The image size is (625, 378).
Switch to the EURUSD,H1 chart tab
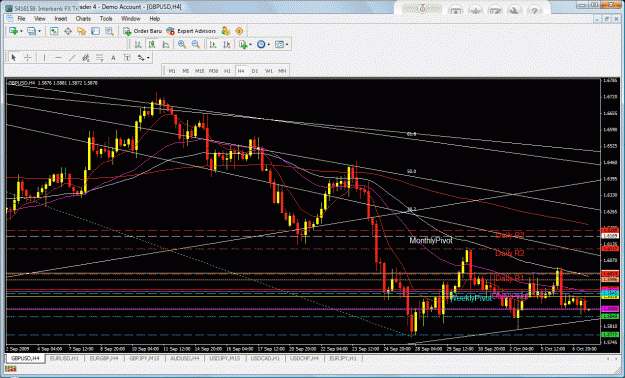[x=64, y=359]
